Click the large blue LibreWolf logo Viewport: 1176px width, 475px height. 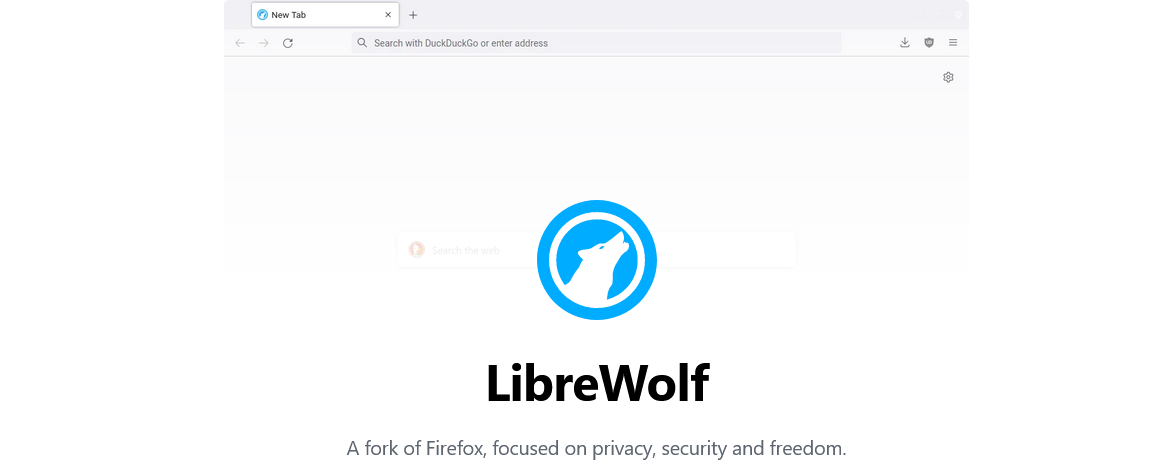(x=597, y=260)
